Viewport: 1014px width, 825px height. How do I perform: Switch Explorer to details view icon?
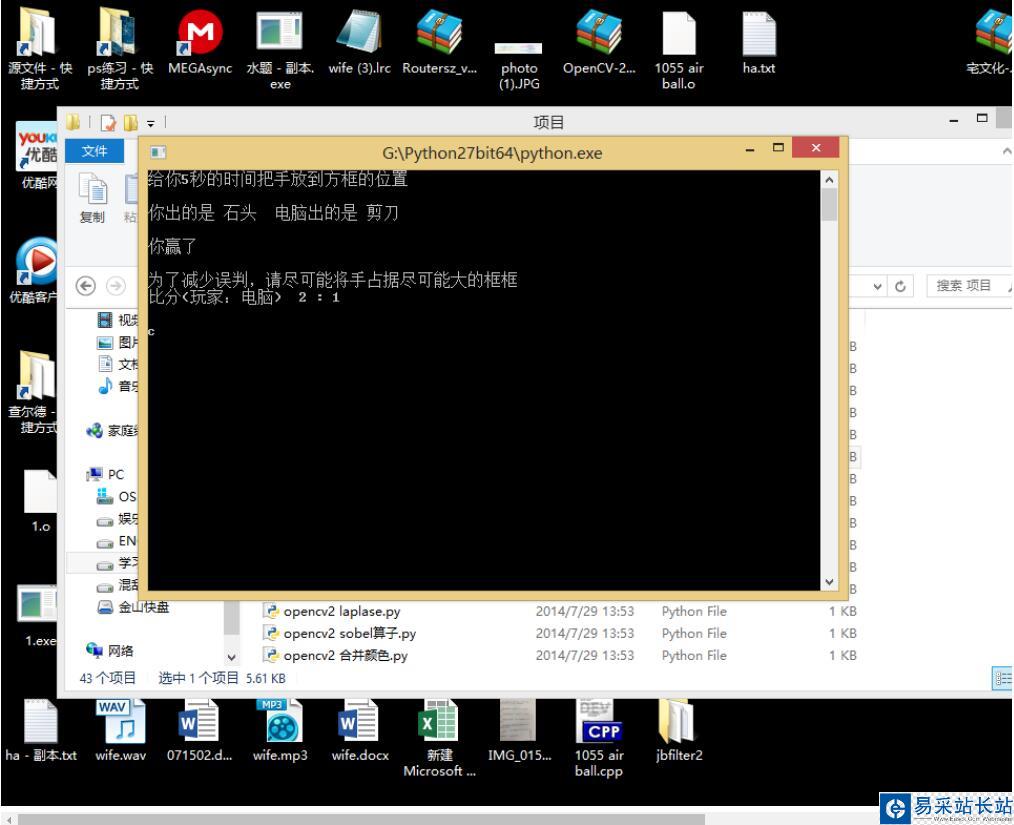(x=1002, y=678)
